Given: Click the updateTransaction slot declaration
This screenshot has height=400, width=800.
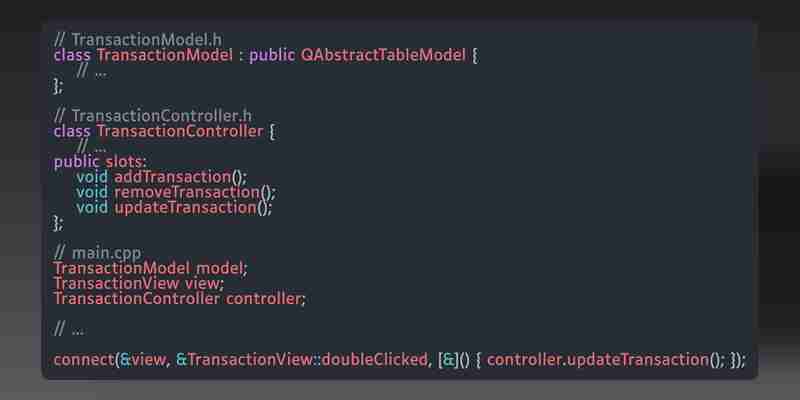Looking at the screenshot, I should pyautogui.click(x=174, y=208).
